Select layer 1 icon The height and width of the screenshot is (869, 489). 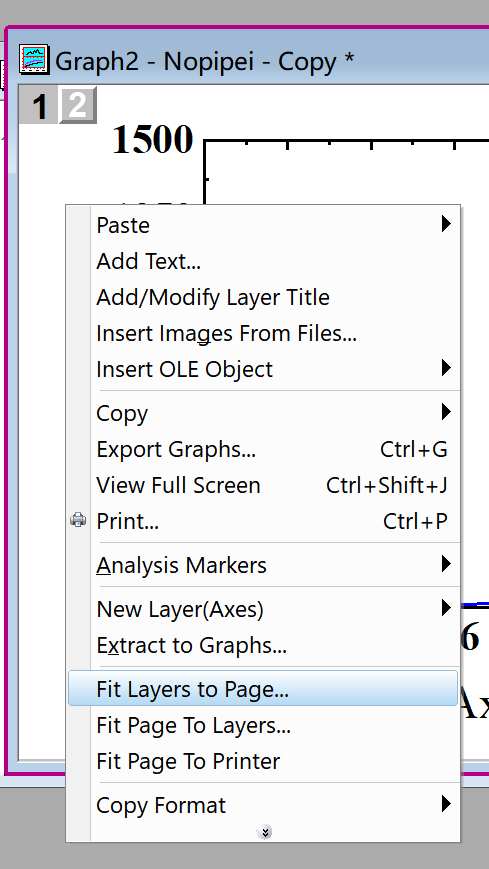[39, 105]
